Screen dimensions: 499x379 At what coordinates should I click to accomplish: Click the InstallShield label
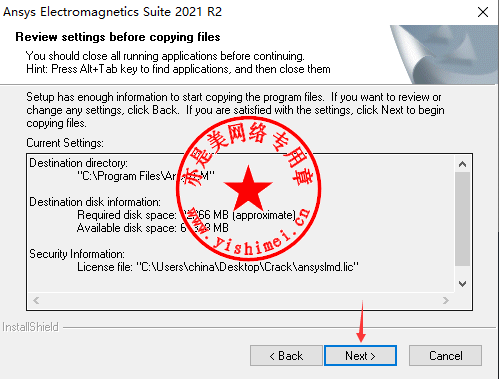(30, 327)
